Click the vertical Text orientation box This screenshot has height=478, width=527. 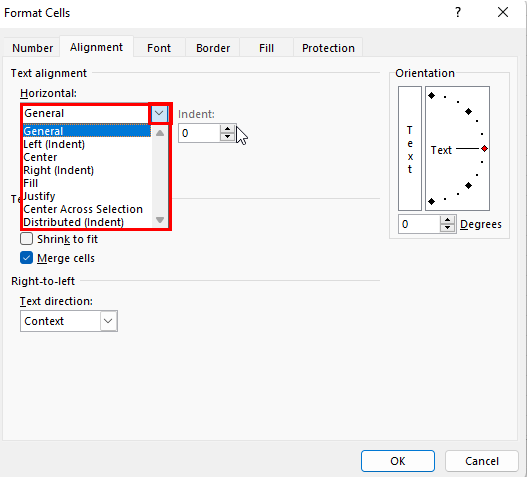(410, 148)
